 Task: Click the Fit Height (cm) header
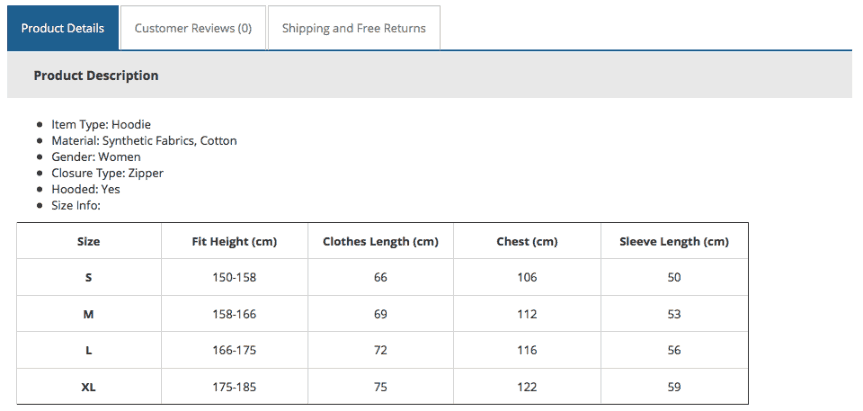tap(234, 241)
